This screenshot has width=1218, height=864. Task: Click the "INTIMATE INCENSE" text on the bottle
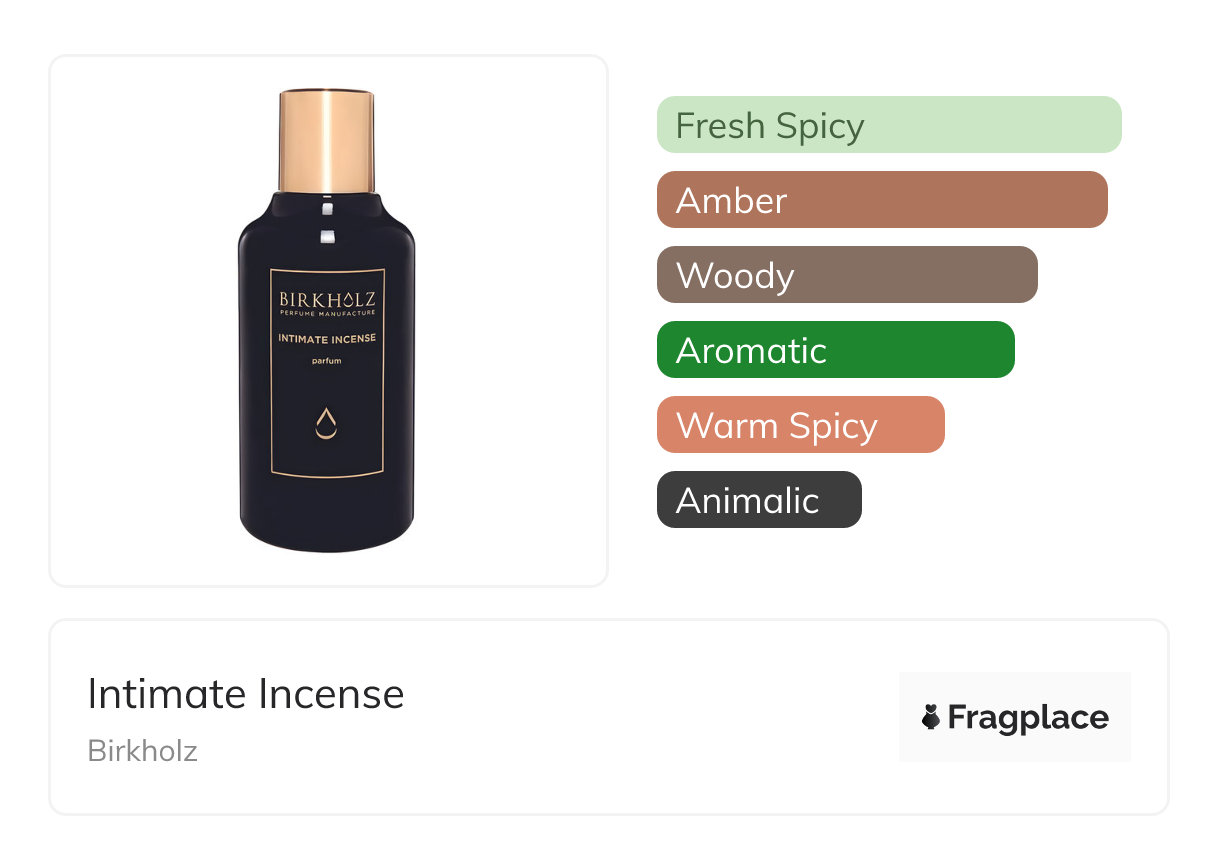click(x=327, y=338)
